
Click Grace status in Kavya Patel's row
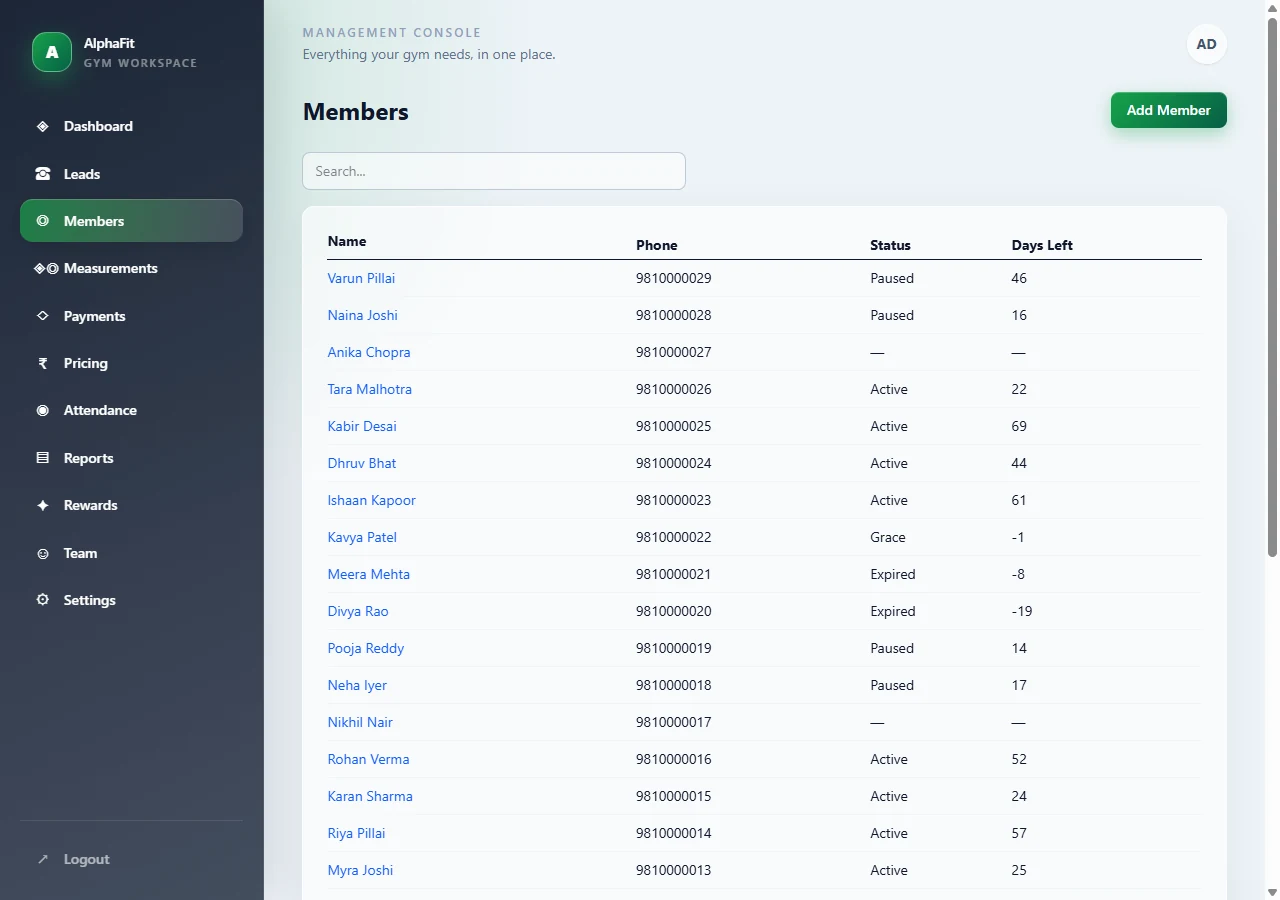(x=888, y=537)
